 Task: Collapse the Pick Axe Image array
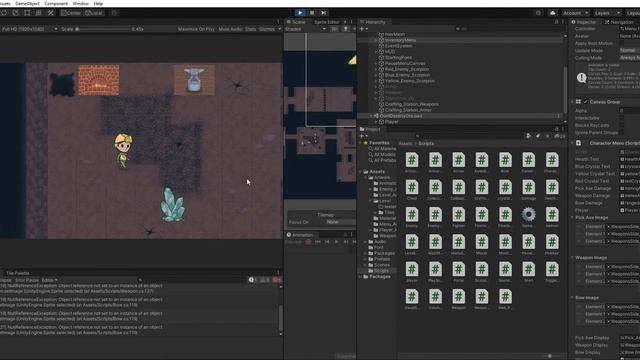(x=572, y=218)
